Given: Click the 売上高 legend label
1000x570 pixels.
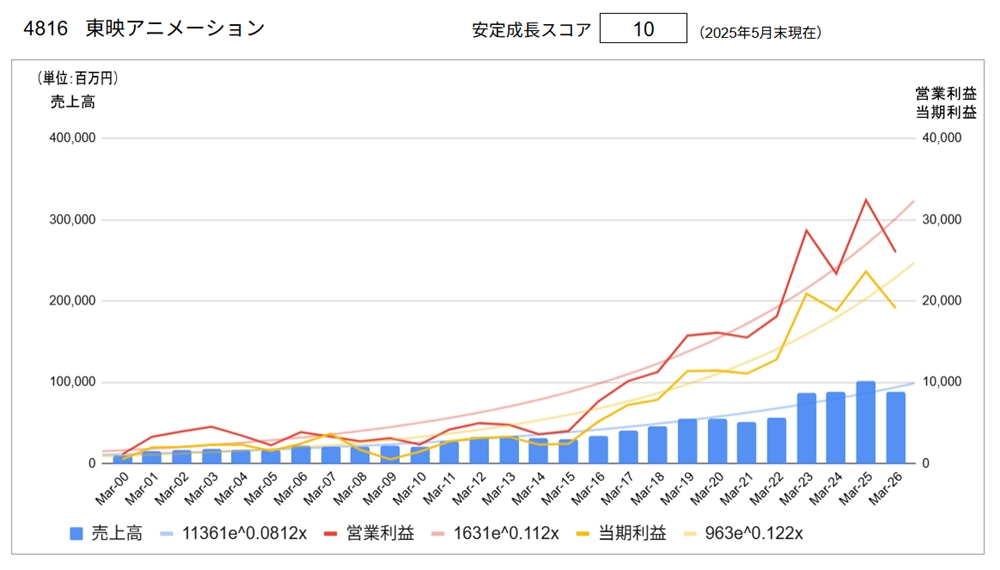Looking at the screenshot, I should click(117, 534).
